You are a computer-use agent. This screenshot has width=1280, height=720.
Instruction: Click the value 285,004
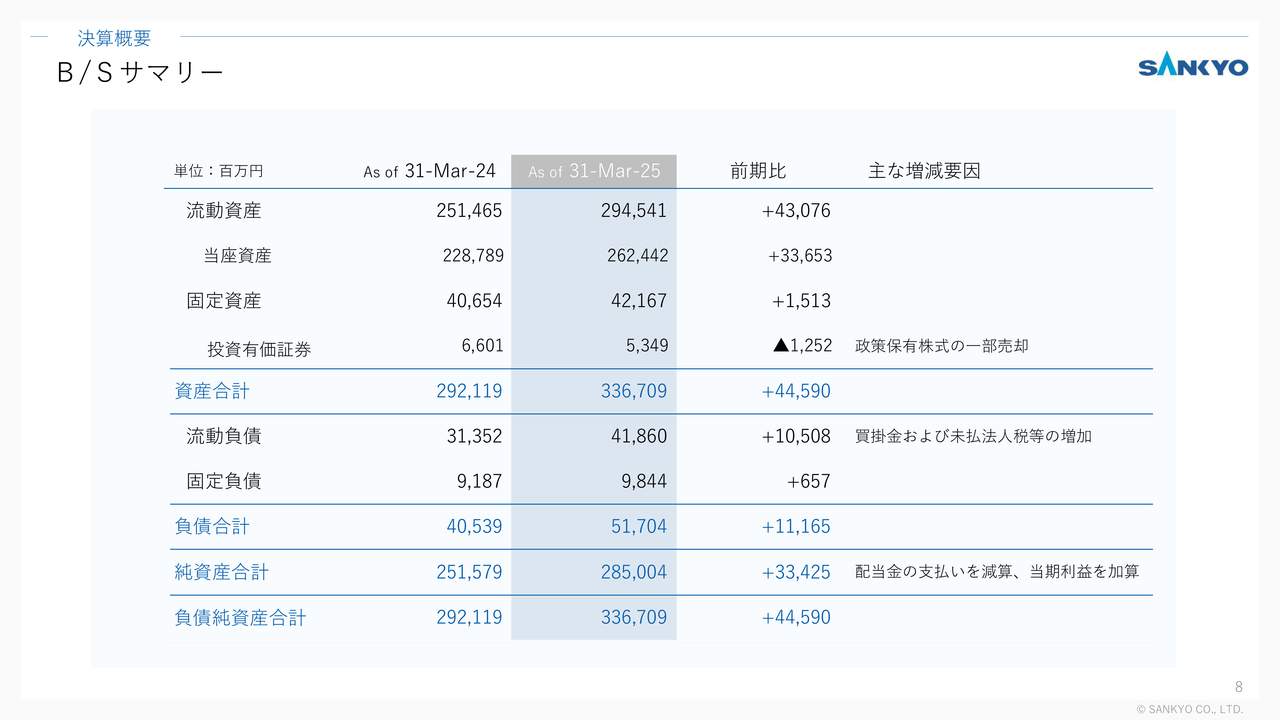634,572
